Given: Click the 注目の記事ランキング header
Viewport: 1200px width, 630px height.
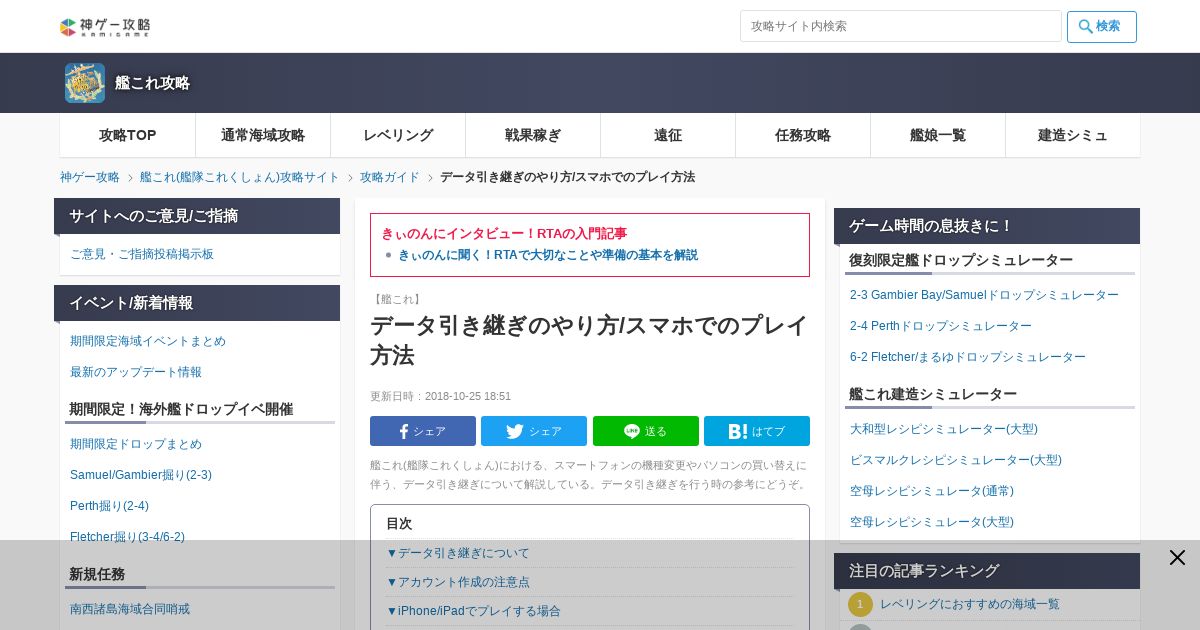Looking at the screenshot, I should [987, 571].
